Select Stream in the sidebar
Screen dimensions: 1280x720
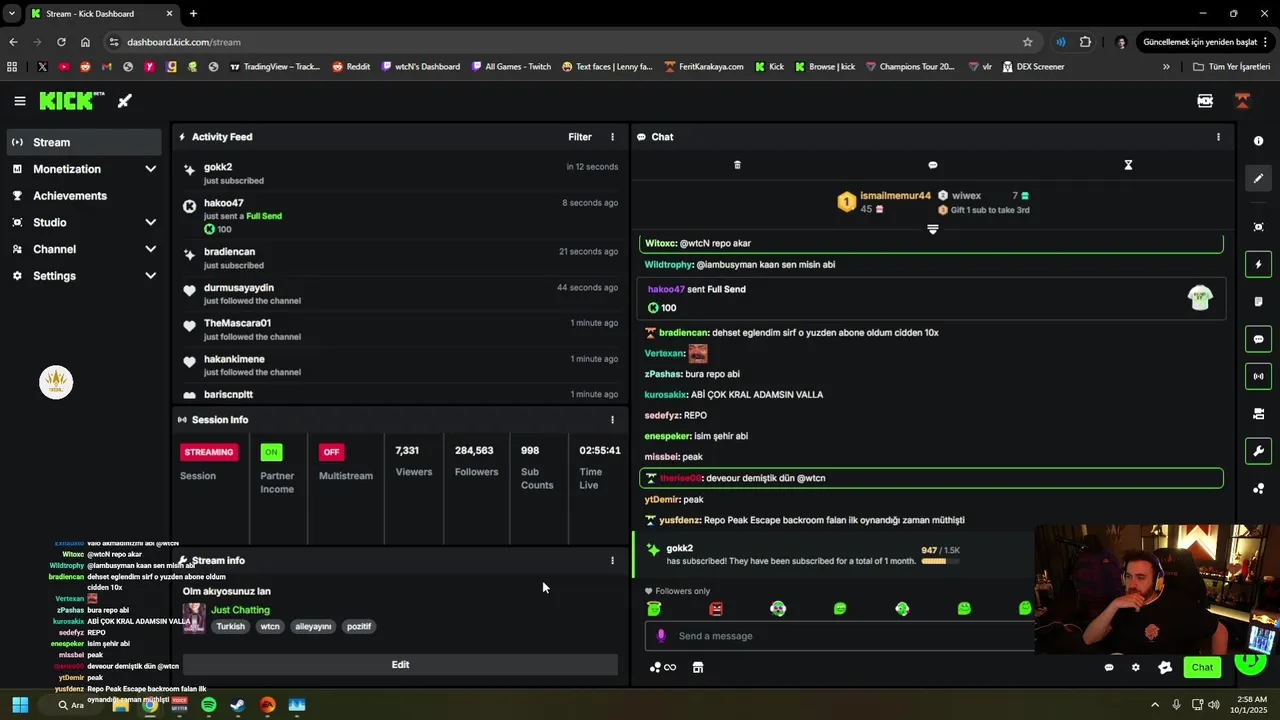tap(83, 142)
